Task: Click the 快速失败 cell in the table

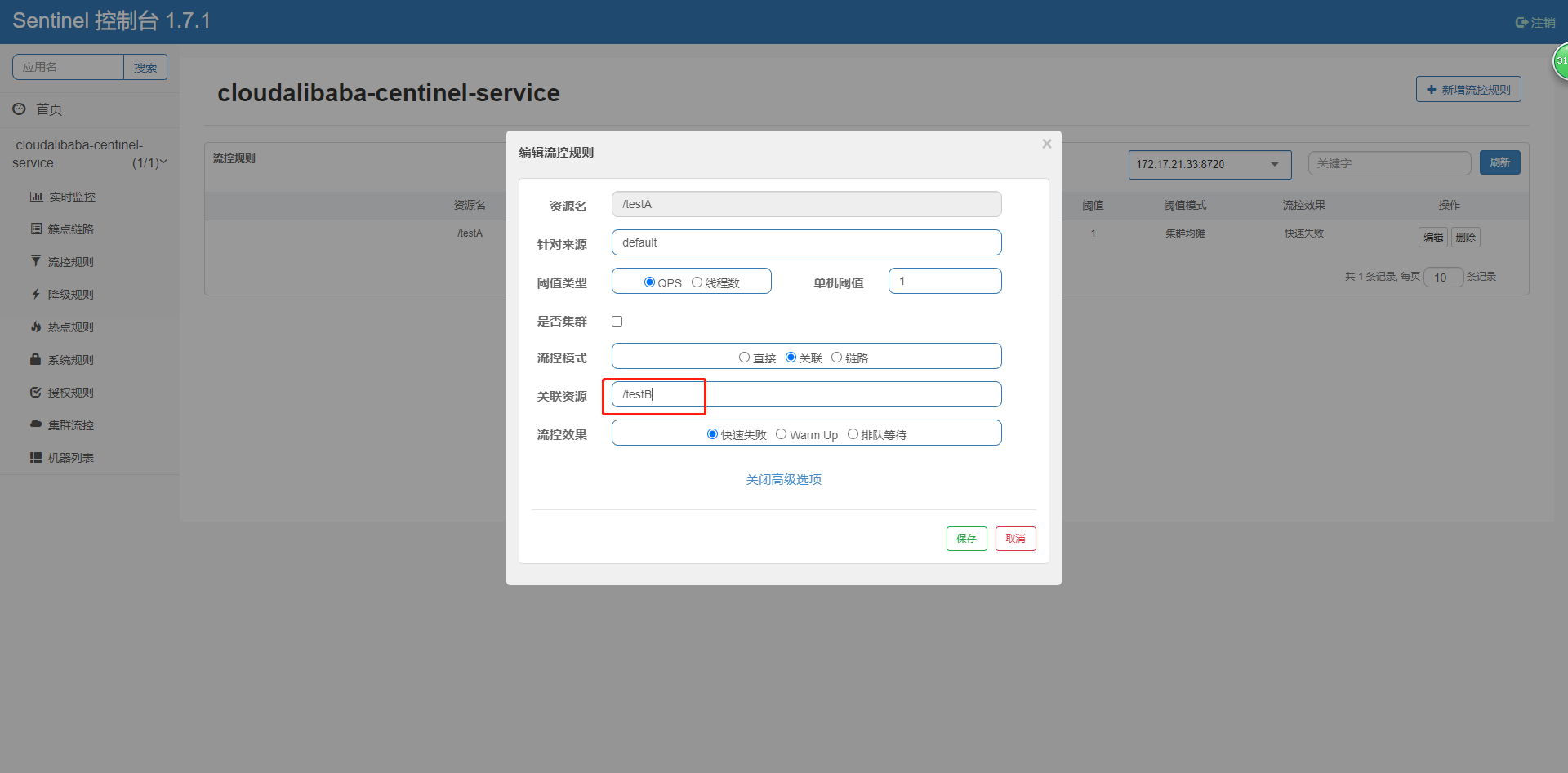Action: click(1303, 233)
